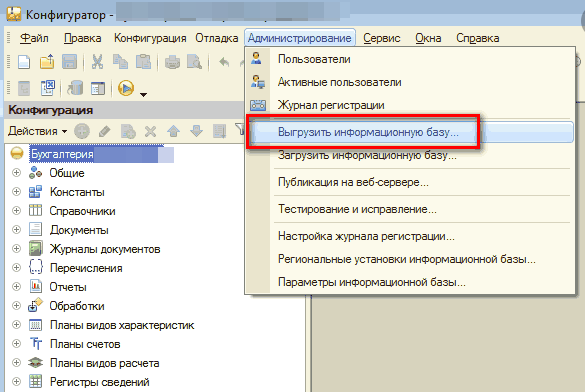Screen dimensions: 585x392
Task: Click the Save floppy disk icon
Action: pyautogui.click(x=69, y=62)
